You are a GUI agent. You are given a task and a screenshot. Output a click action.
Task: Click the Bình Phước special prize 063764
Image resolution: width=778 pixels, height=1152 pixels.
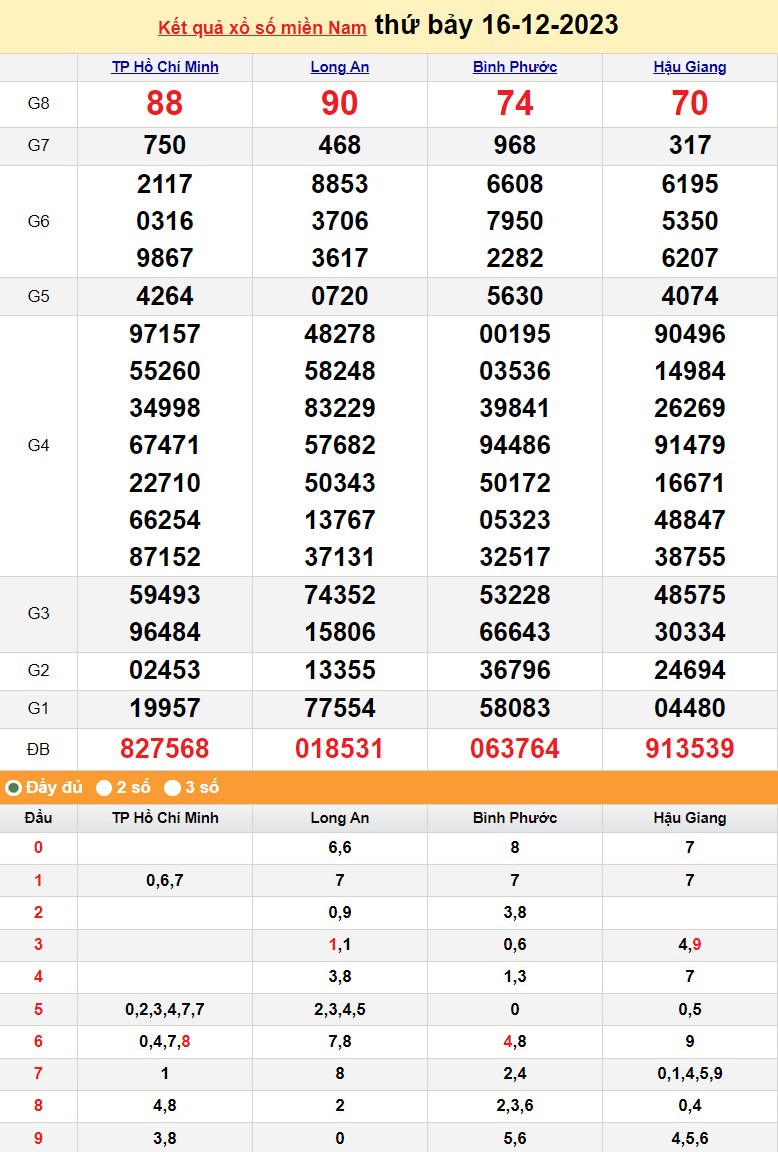click(515, 749)
